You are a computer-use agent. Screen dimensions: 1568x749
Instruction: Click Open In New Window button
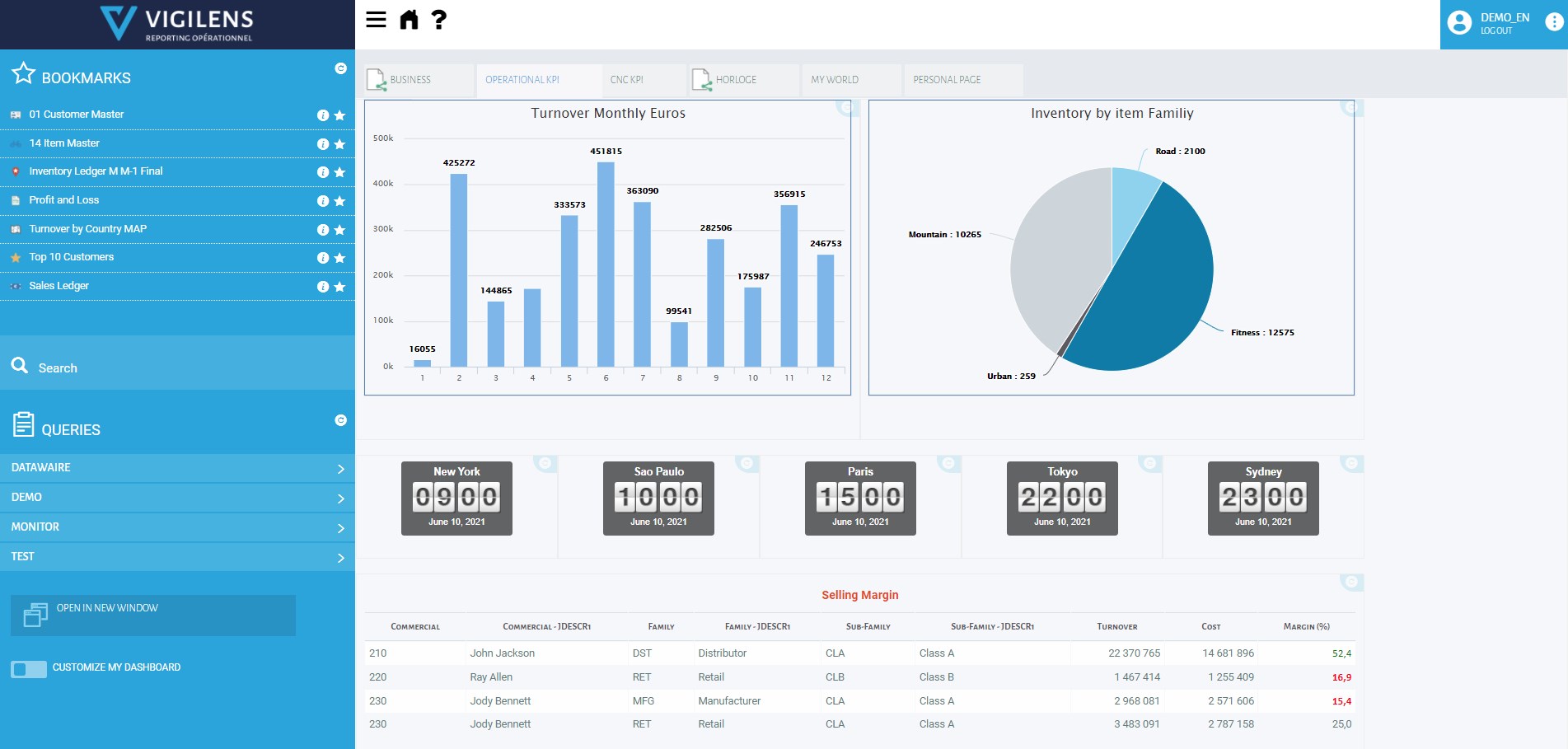click(153, 616)
